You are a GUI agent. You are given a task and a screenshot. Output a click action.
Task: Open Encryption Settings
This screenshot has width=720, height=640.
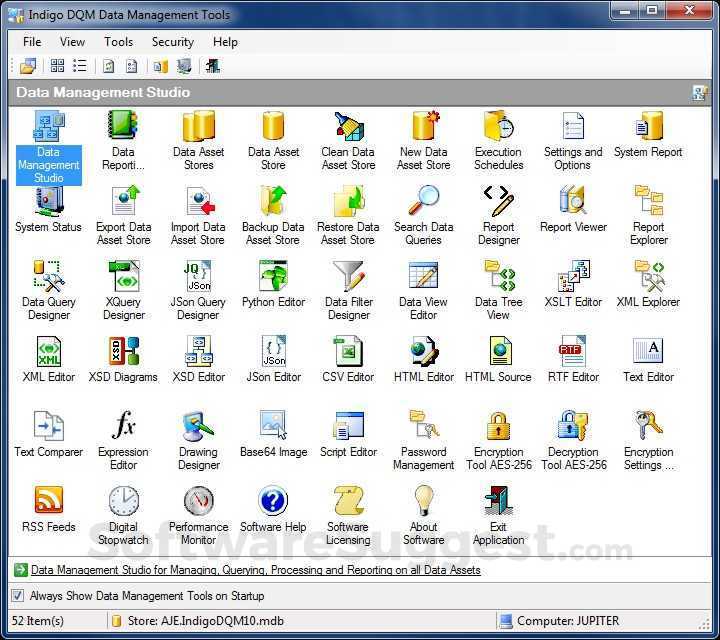(648, 440)
